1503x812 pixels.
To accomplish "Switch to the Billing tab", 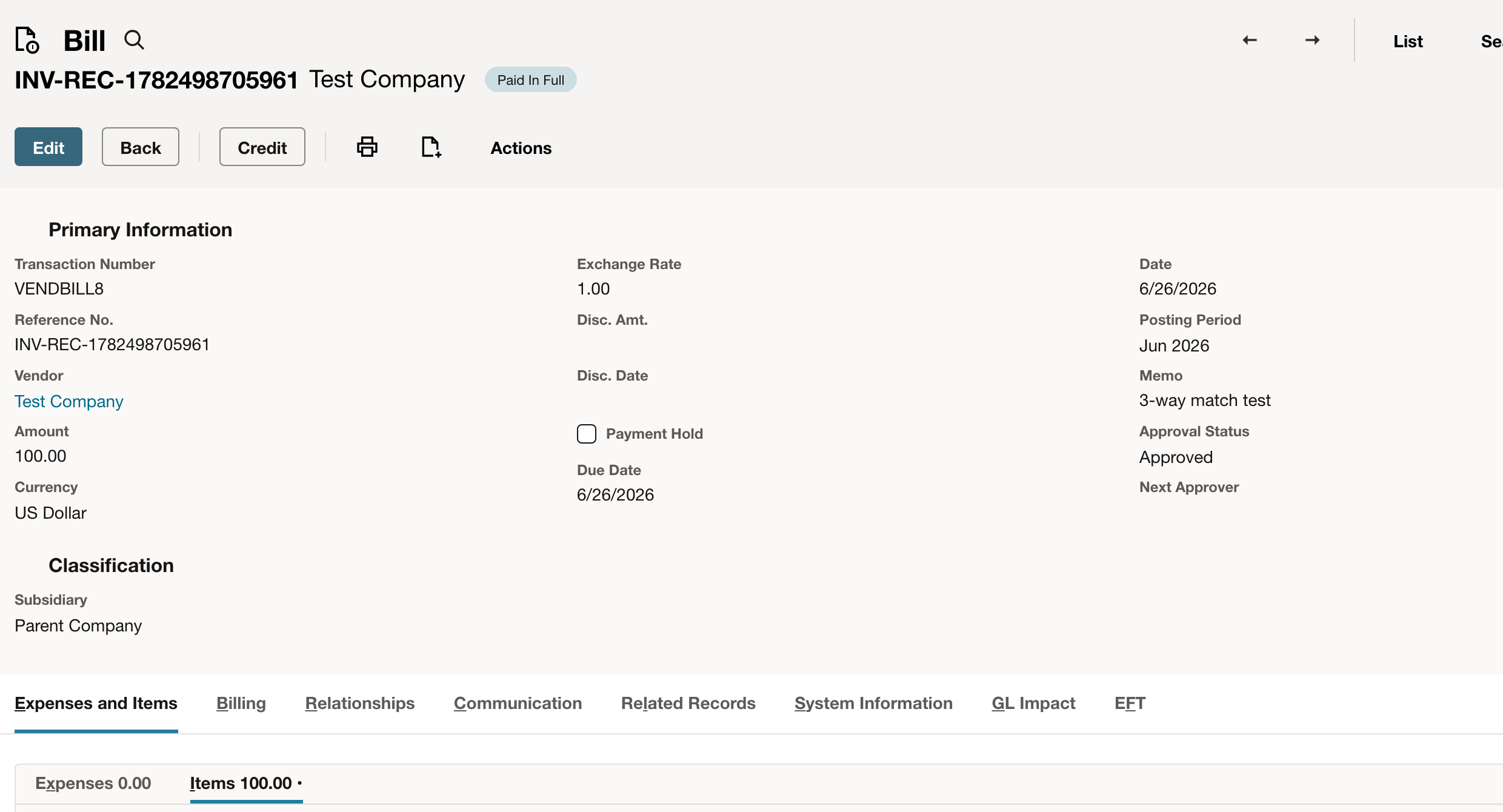I will click(241, 703).
